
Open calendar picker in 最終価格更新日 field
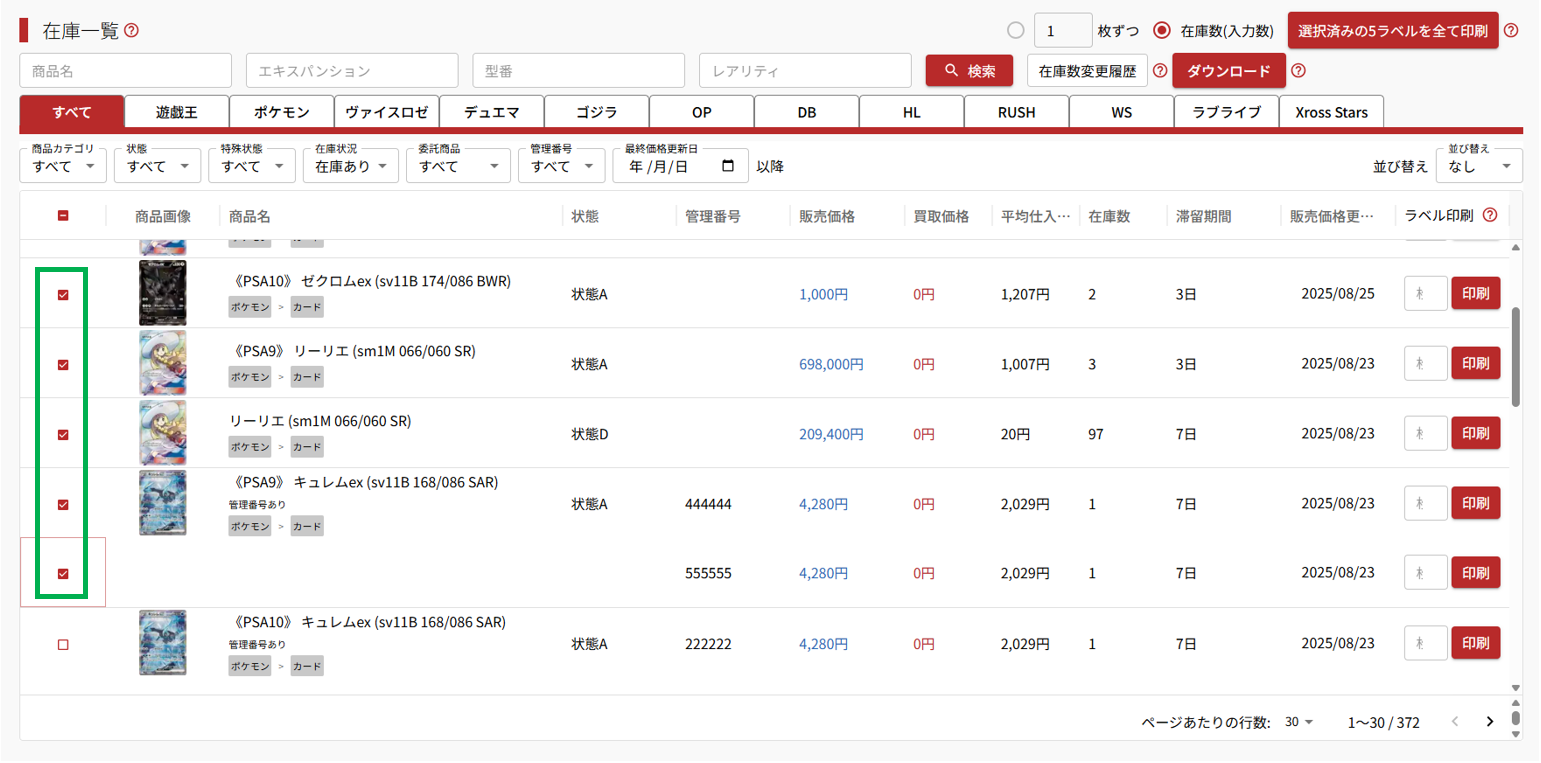click(728, 166)
